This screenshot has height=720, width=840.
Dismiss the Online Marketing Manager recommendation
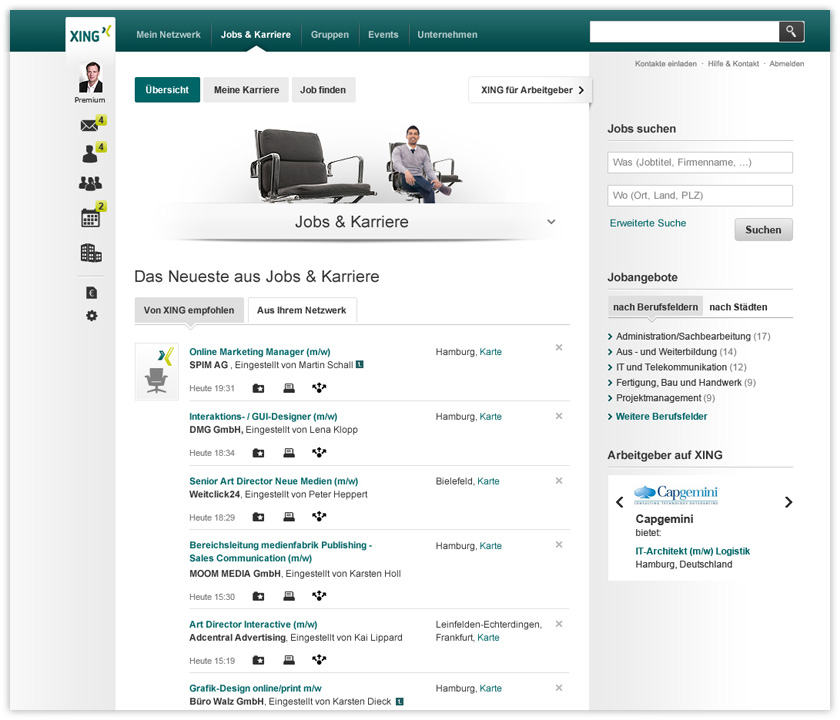(x=559, y=347)
